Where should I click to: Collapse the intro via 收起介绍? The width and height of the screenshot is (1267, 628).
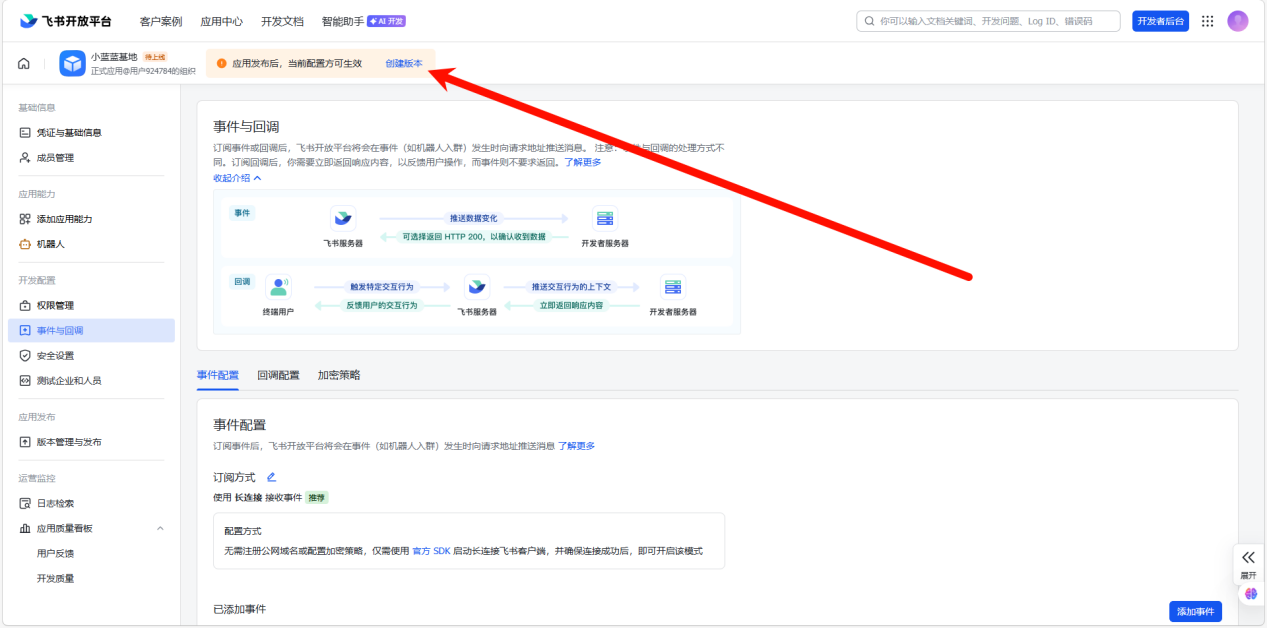tap(237, 178)
